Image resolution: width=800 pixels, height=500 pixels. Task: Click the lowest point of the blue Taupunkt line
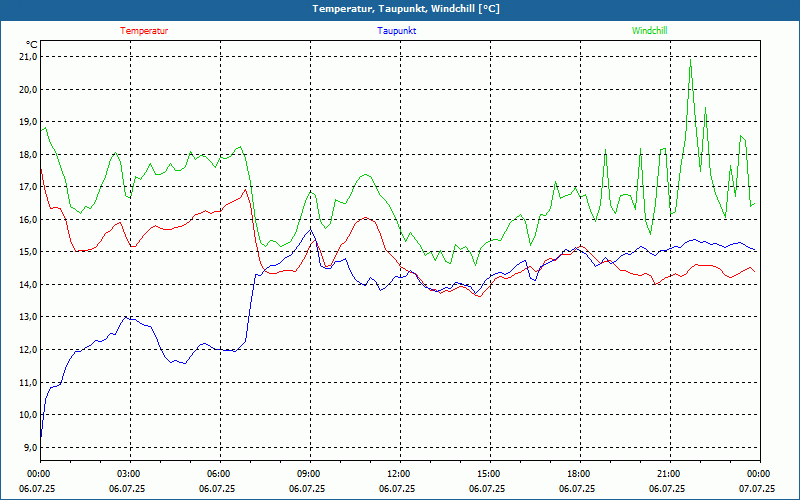point(41,436)
